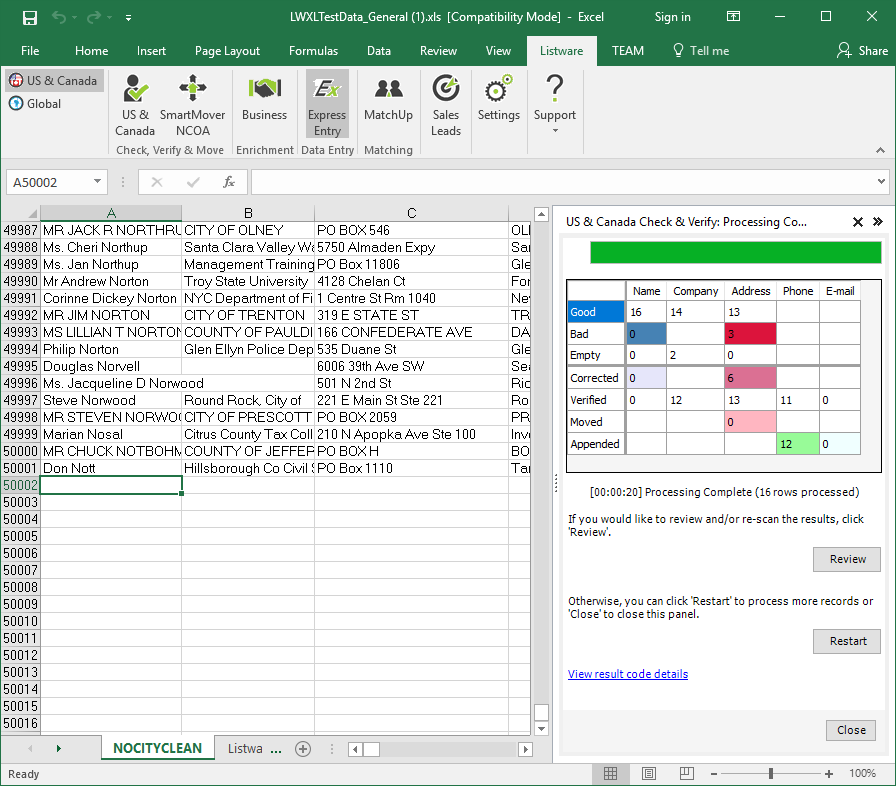
Task: Expand the Support dropdown menu
Action: click(x=554, y=130)
